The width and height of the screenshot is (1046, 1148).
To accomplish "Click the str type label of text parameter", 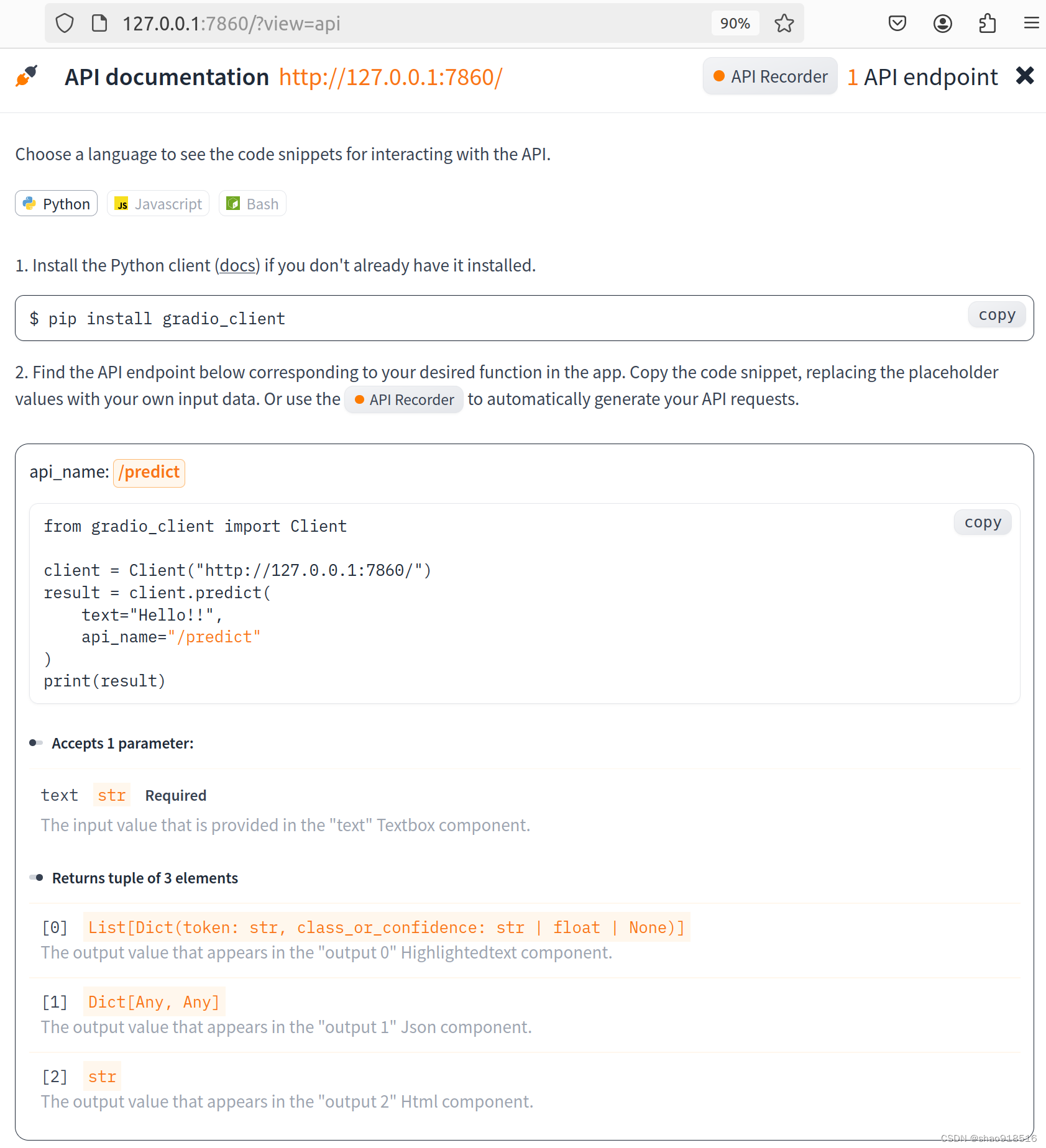I will pyautogui.click(x=112, y=795).
